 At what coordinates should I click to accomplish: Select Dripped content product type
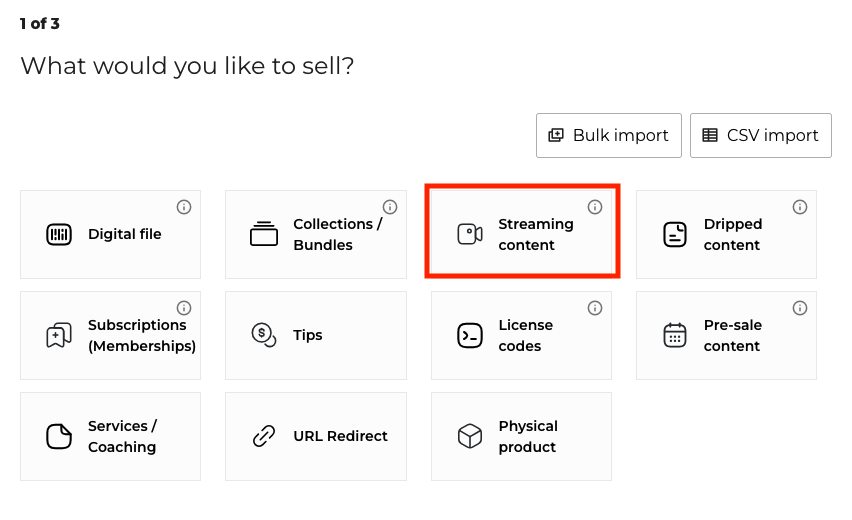(x=726, y=235)
